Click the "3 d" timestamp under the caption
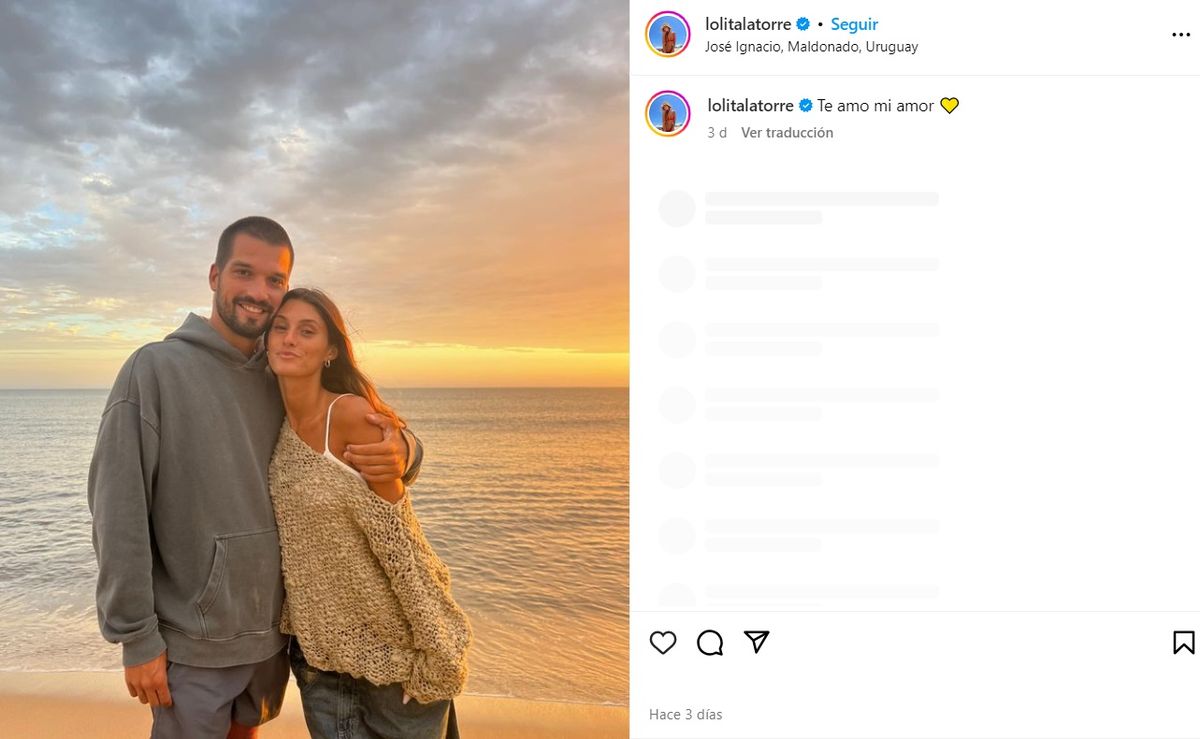This screenshot has height=739, width=1200. click(717, 132)
